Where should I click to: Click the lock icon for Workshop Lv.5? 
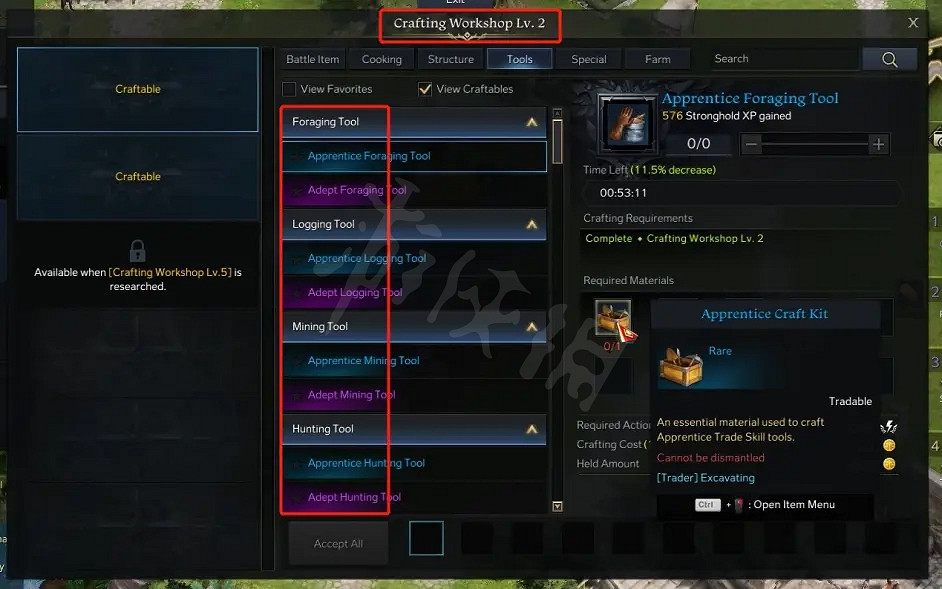pos(138,250)
